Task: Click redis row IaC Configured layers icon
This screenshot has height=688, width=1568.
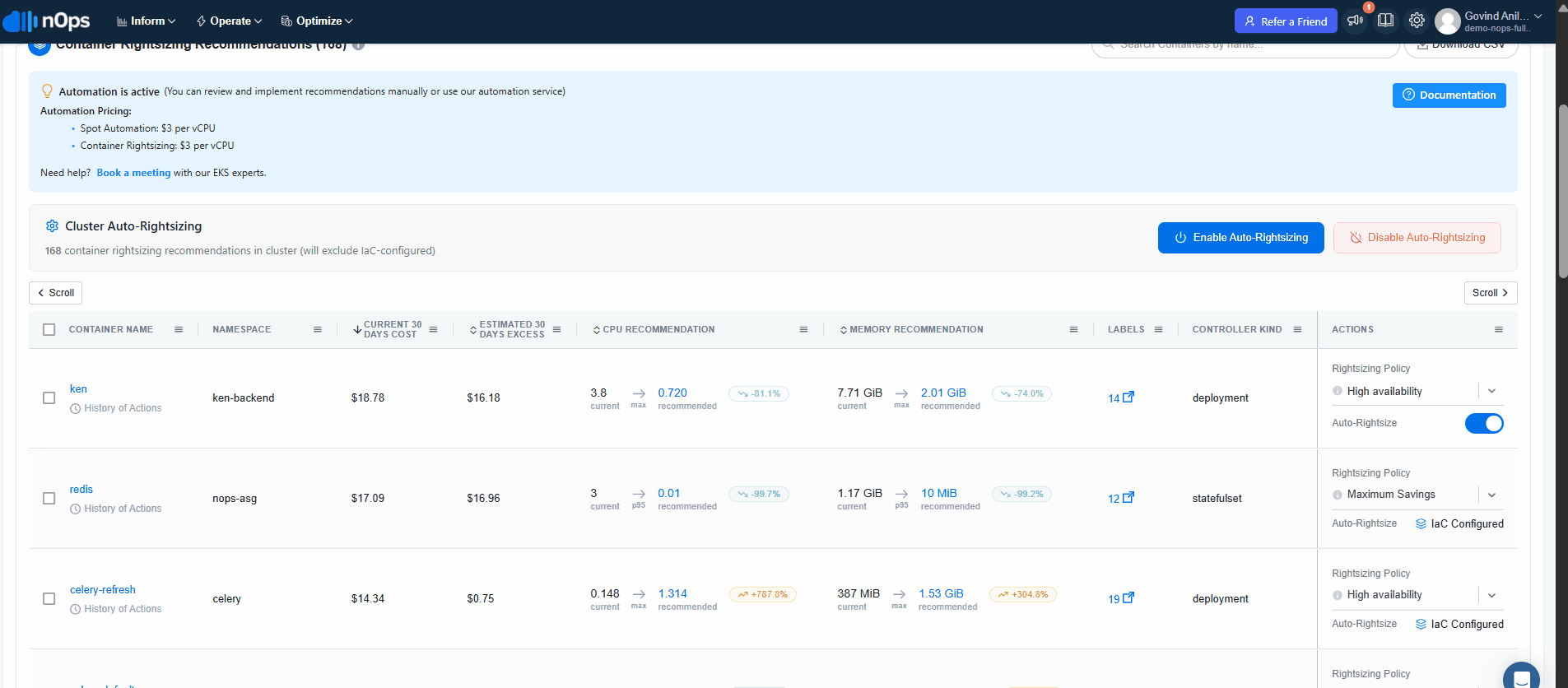Action: pos(1421,523)
